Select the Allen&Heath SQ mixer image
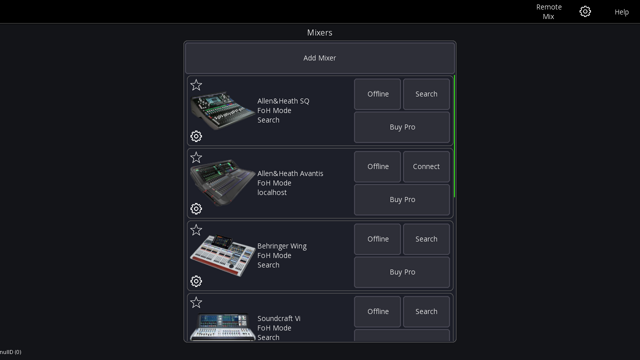The height and width of the screenshot is (360, 640). pos(222,111)
